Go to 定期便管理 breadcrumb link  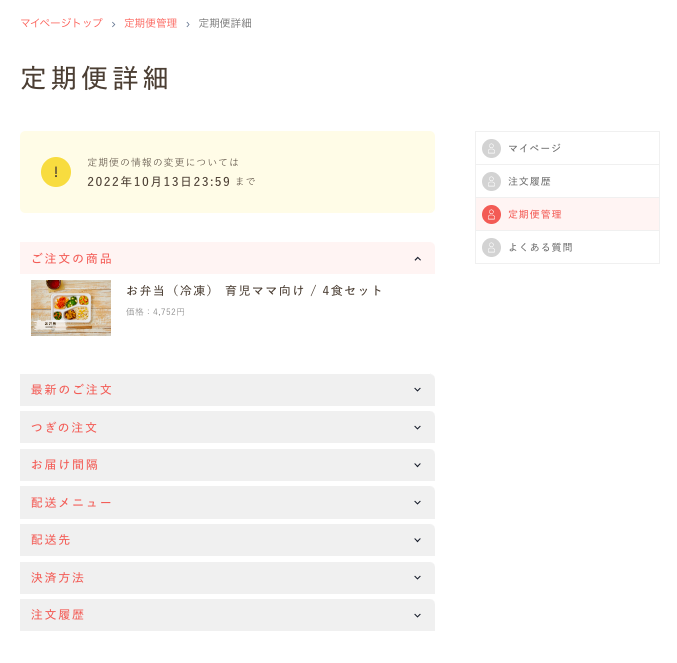[x=151, y=23]
